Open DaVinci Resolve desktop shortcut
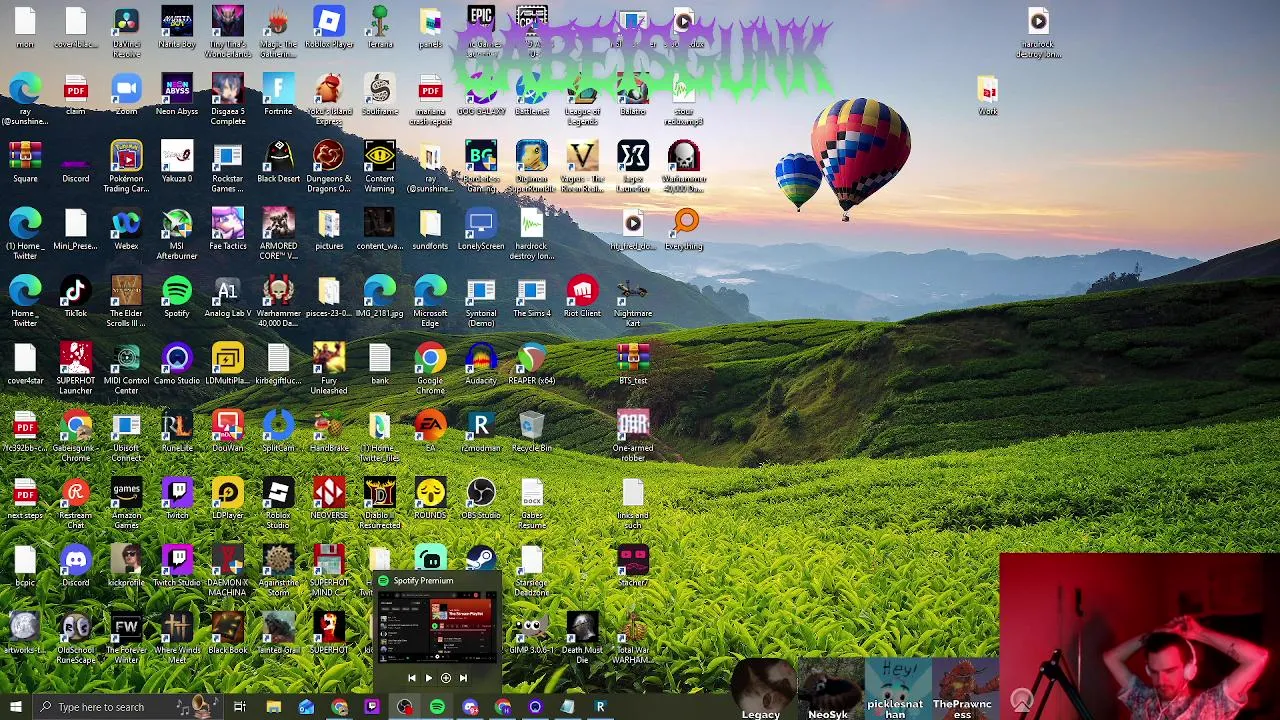This screenshot has height=720, width=1280. pos(126,32)
